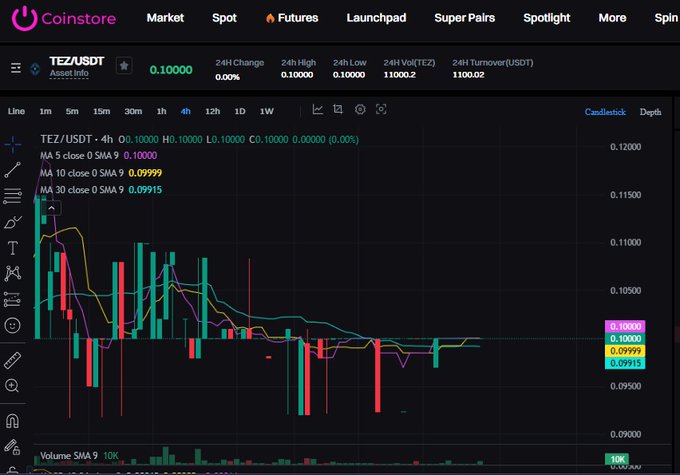Click the chart crop/snapshot tool icon
Screen dimensions: 680x475
point(338,109)
